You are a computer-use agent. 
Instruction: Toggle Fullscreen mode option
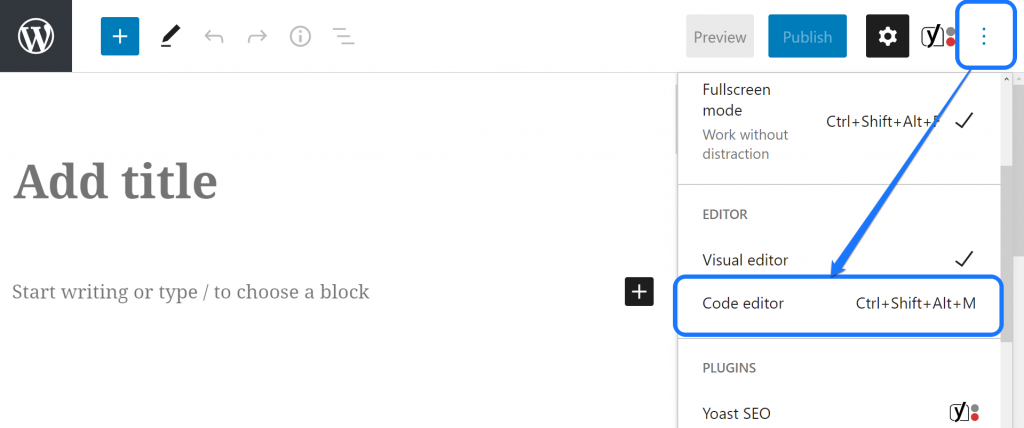click(x=838, y=120)
